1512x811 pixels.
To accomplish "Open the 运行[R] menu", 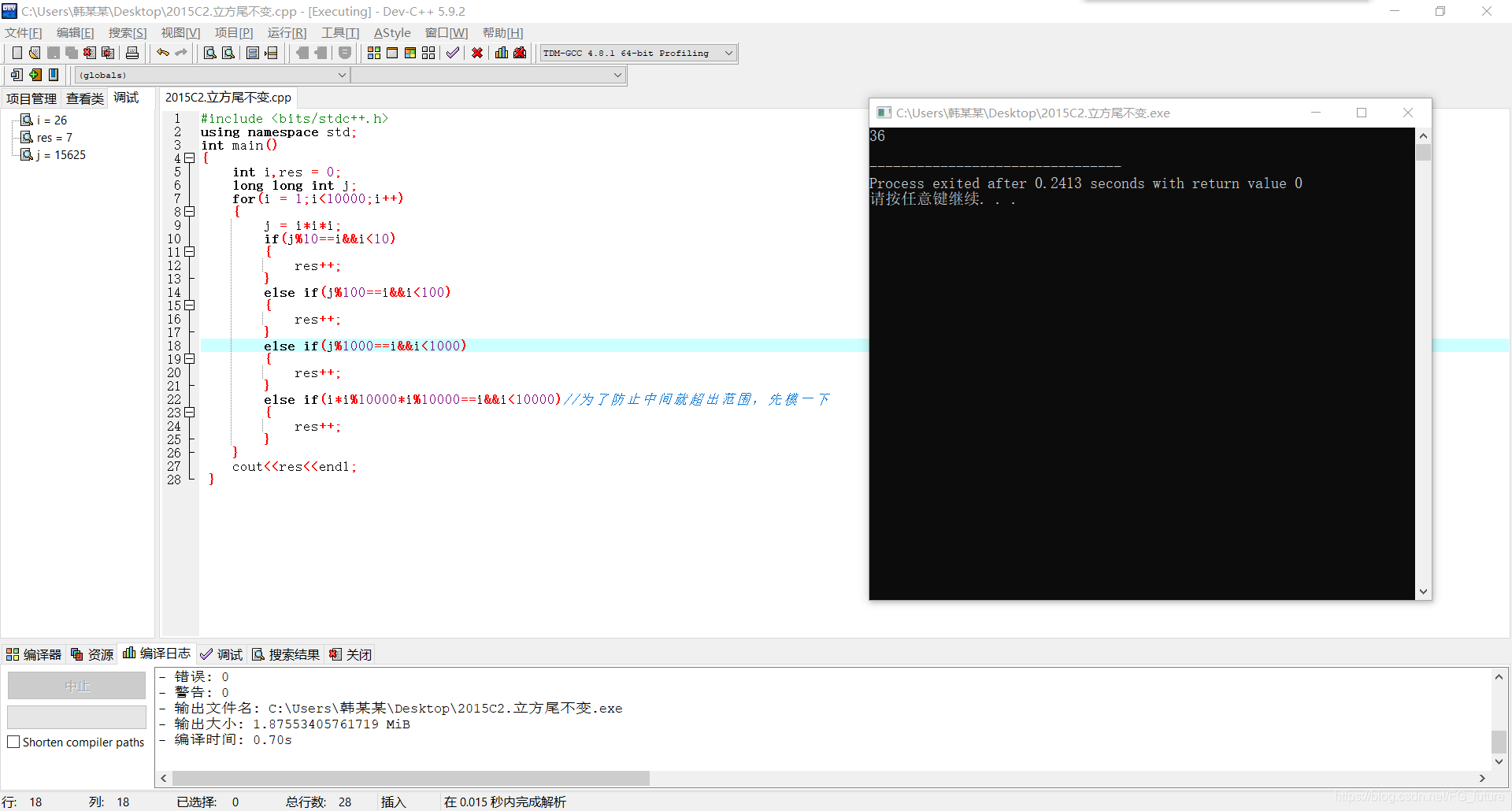I will click(x=287, y=32).
